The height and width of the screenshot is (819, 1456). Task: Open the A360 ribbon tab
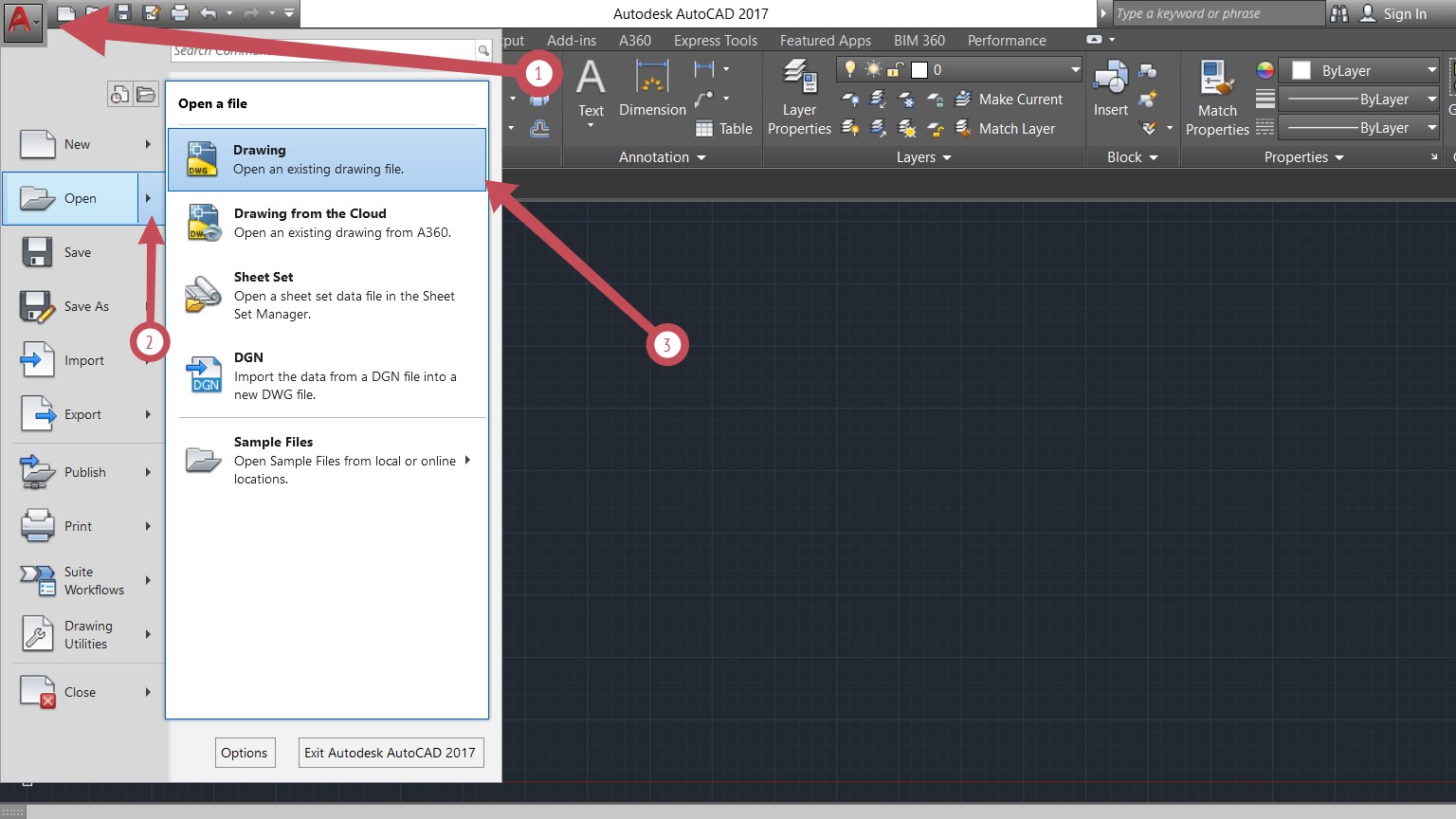(635, 41)
